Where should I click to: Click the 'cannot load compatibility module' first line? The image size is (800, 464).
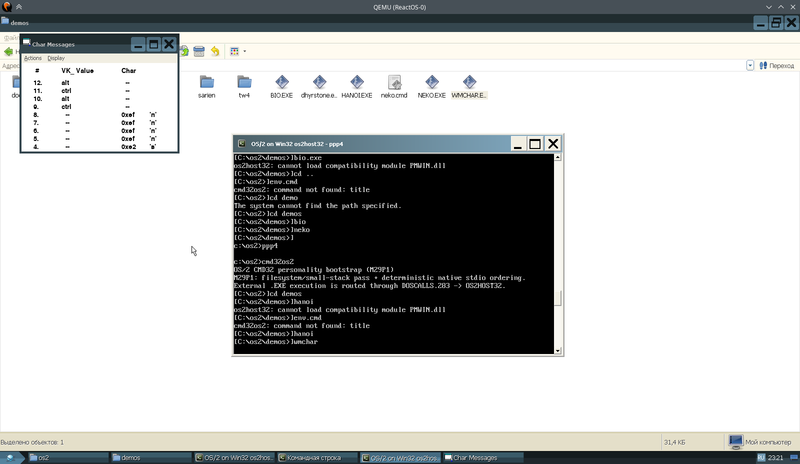(x=340, y=166)
